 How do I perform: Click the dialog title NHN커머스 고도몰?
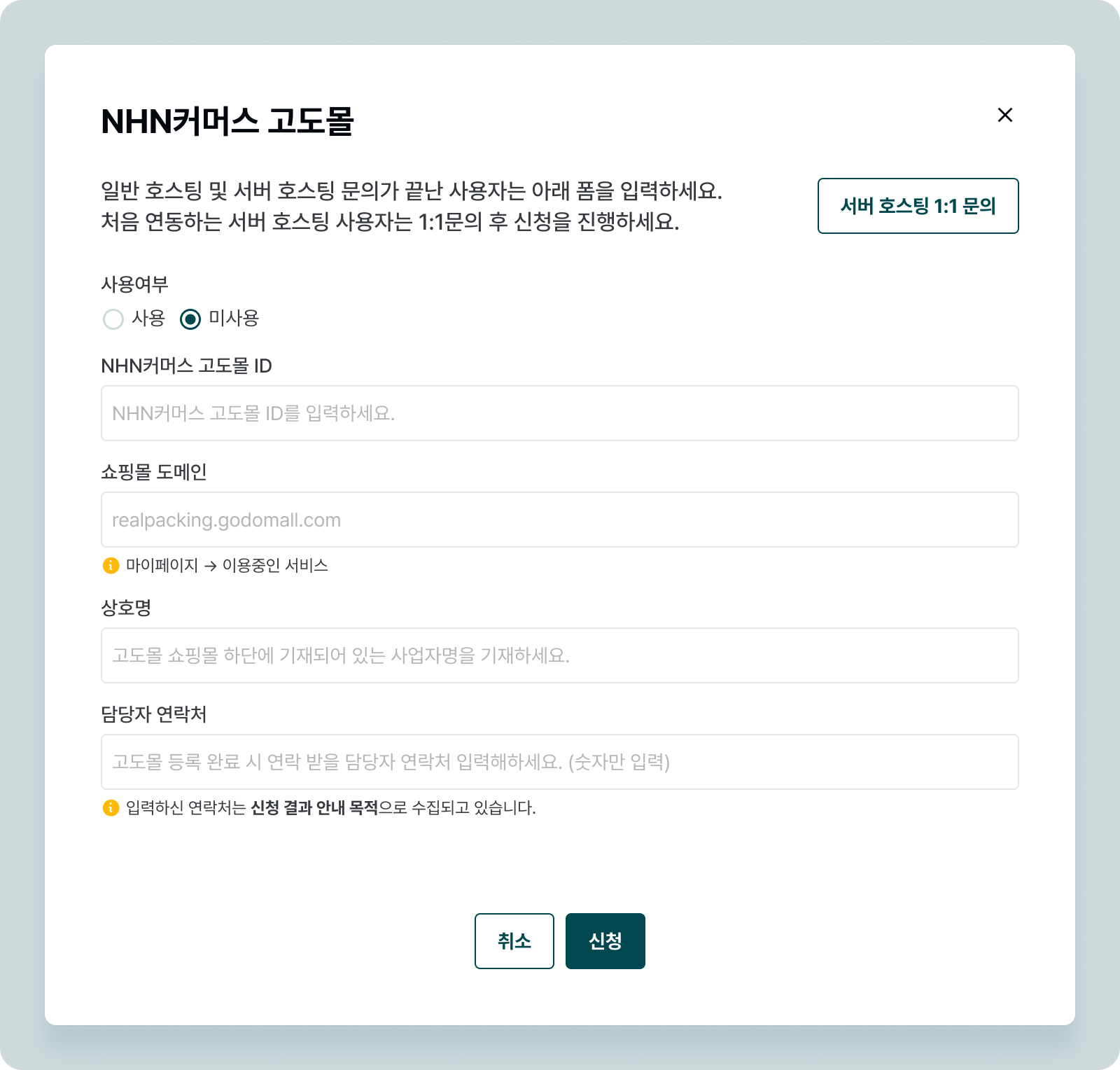pos(227,121)
